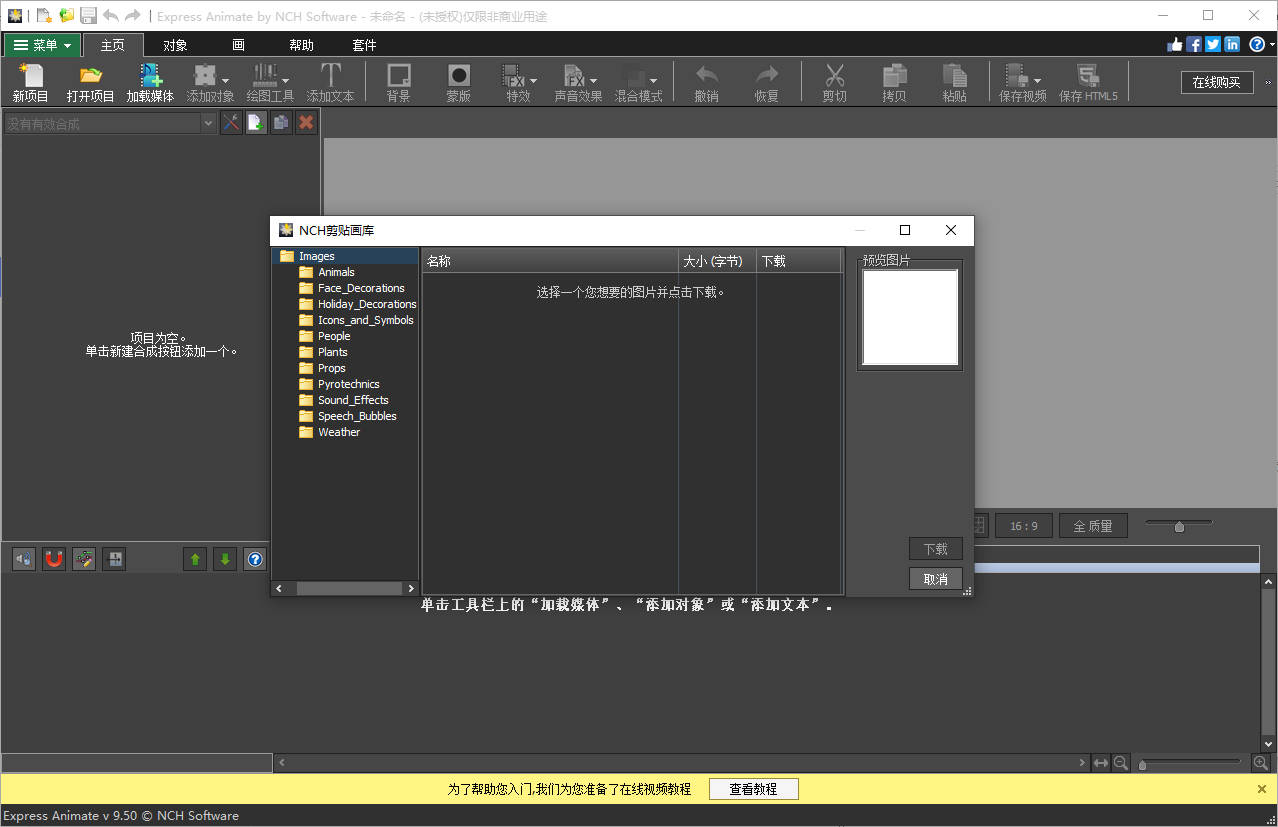Select the Animals folder in clipart tree
The height and width of the screenshot is (827, 1278).
(x=336, y=272)
